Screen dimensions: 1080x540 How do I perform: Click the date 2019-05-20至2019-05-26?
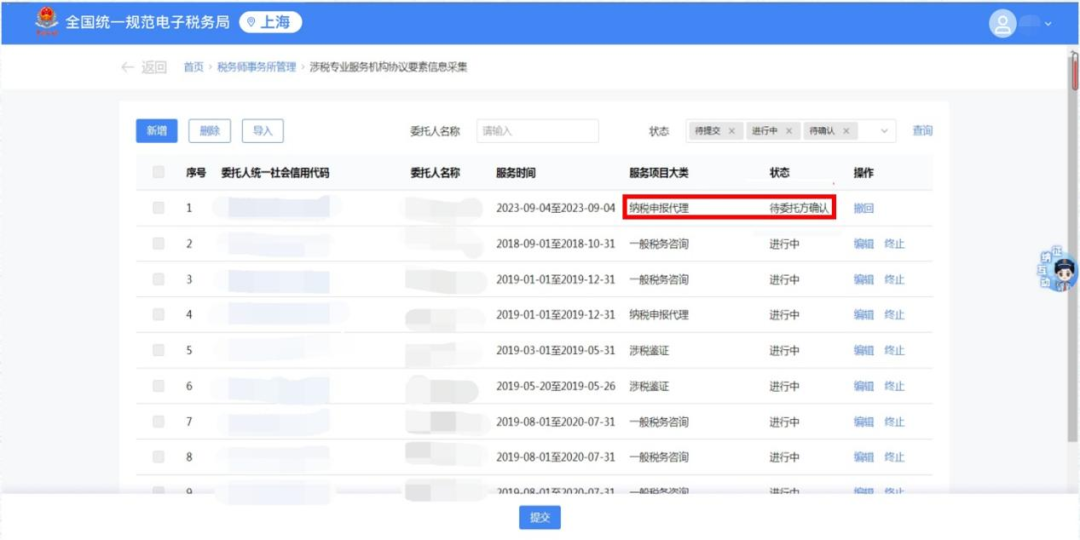(x=555, y=386)
